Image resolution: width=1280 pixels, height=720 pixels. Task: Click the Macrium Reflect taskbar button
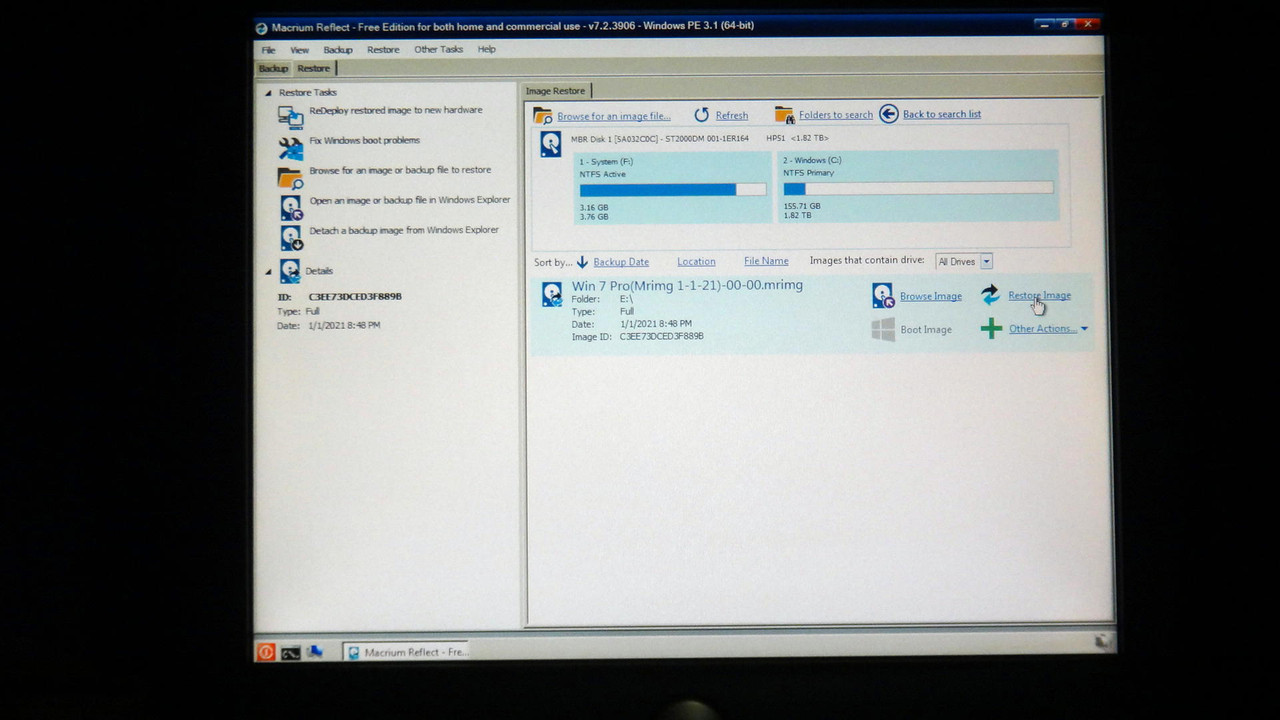point(407,652)
